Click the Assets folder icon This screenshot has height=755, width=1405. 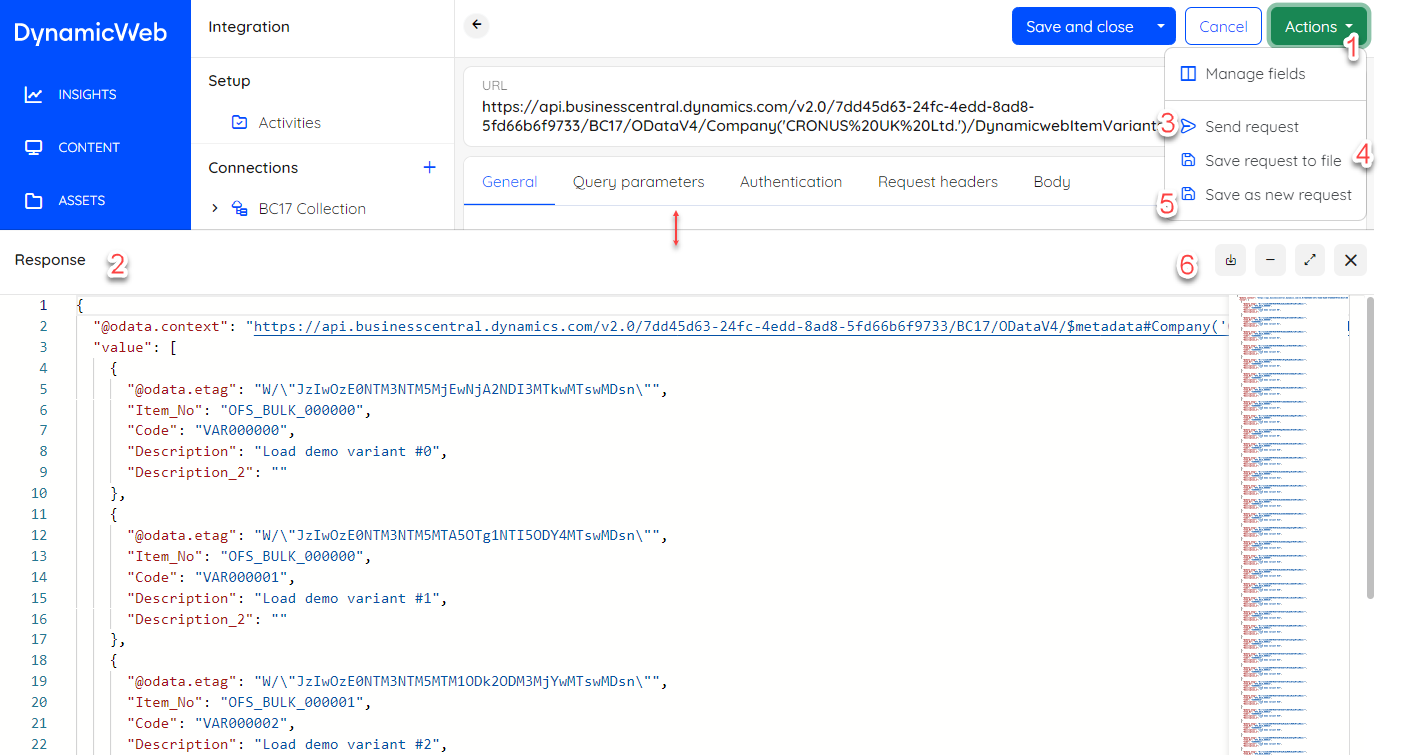tap(34, 201)
